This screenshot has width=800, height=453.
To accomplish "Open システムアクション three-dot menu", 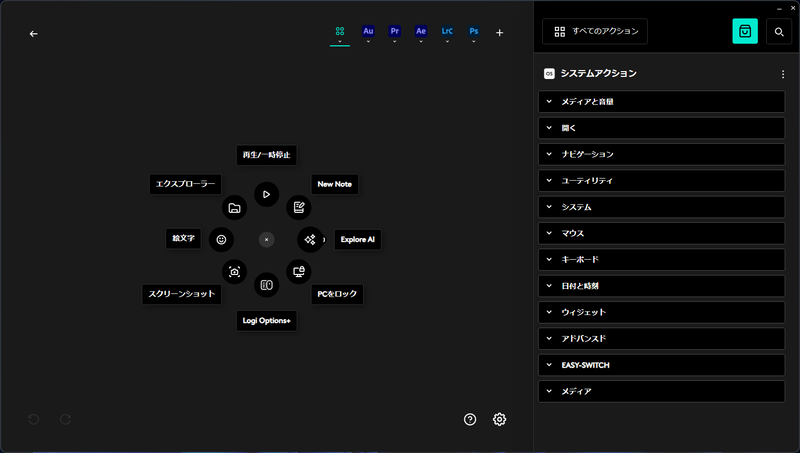I will click(783, 74).
